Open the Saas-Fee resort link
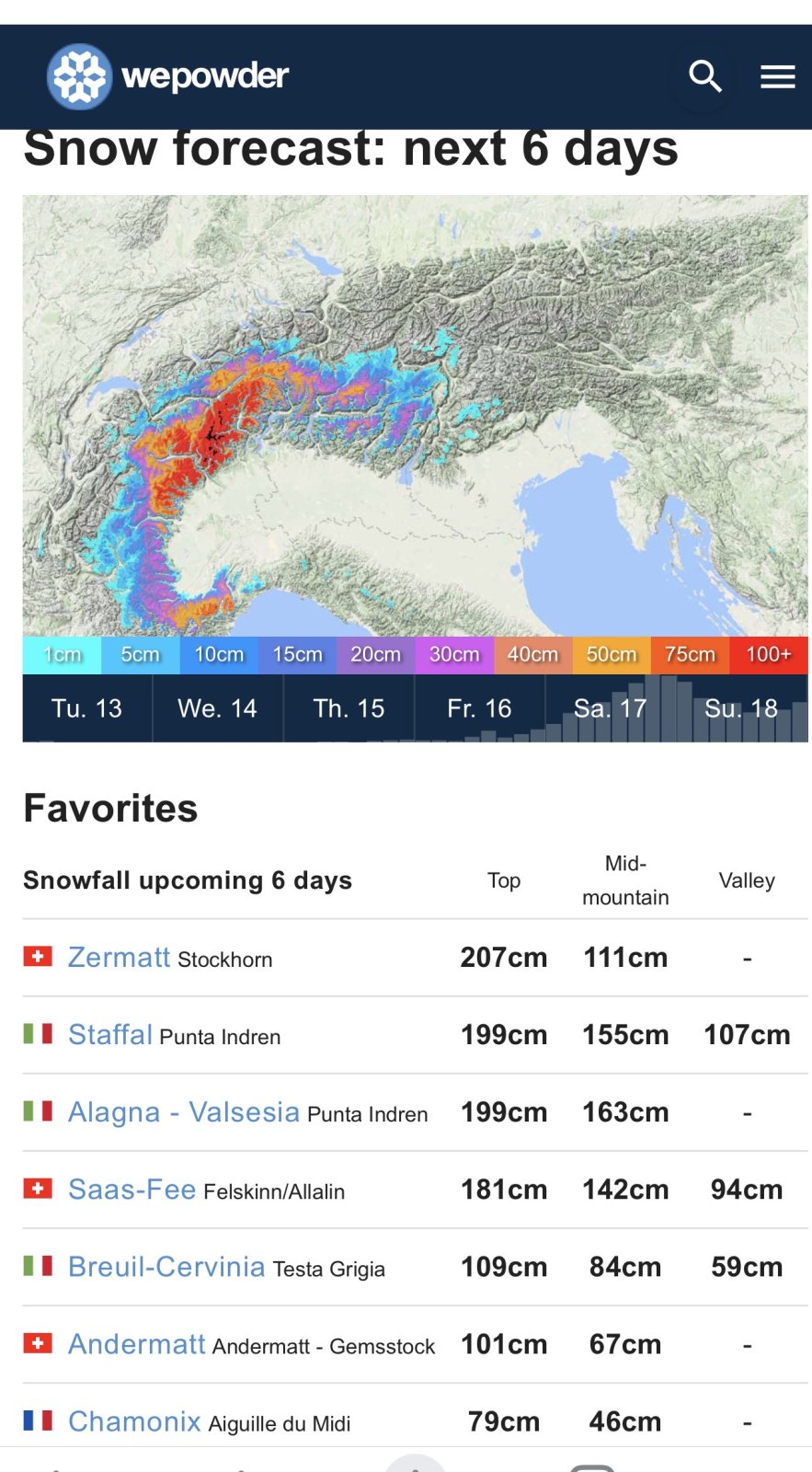 (132, 1189)
